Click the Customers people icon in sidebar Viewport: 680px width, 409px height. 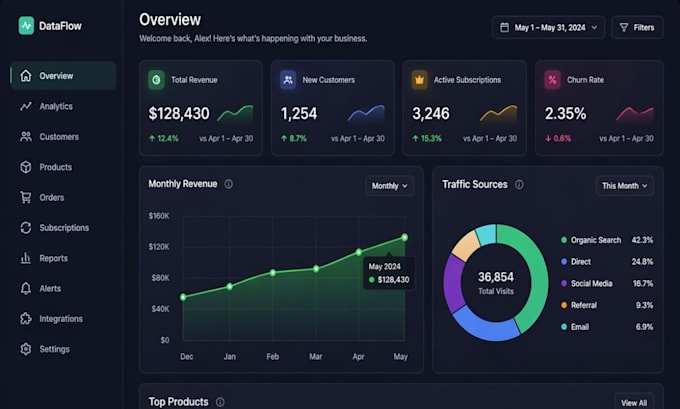point(26,137)
